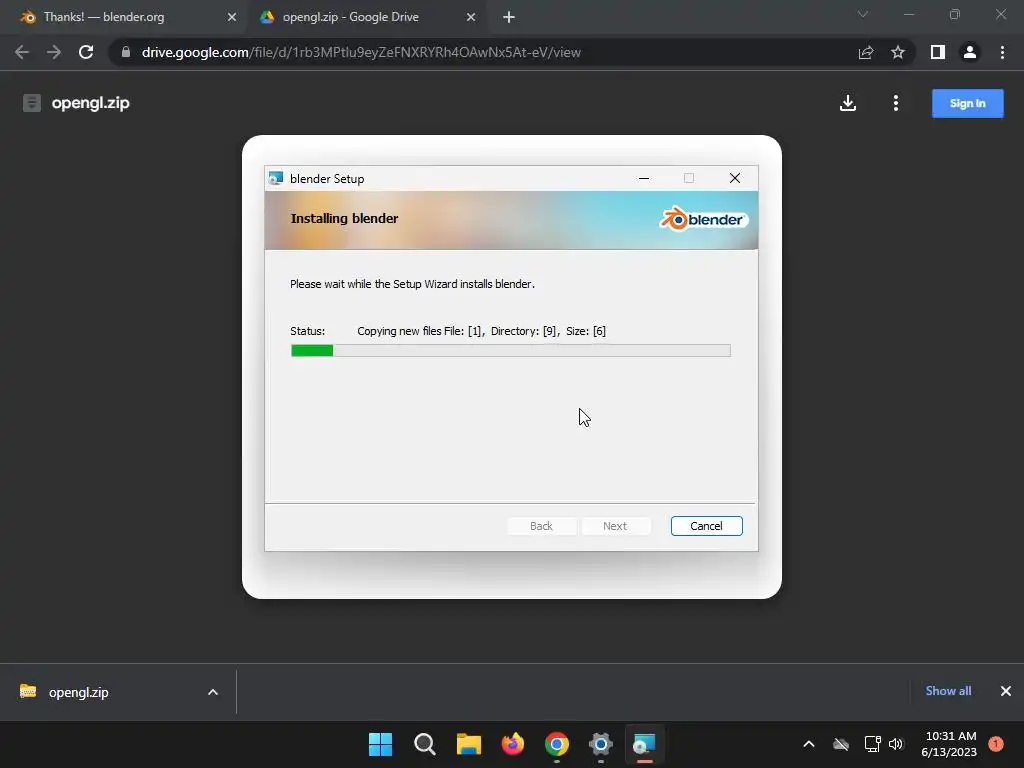Close the blender Setup dialog
1024x768 pixels.
[735, 178]
